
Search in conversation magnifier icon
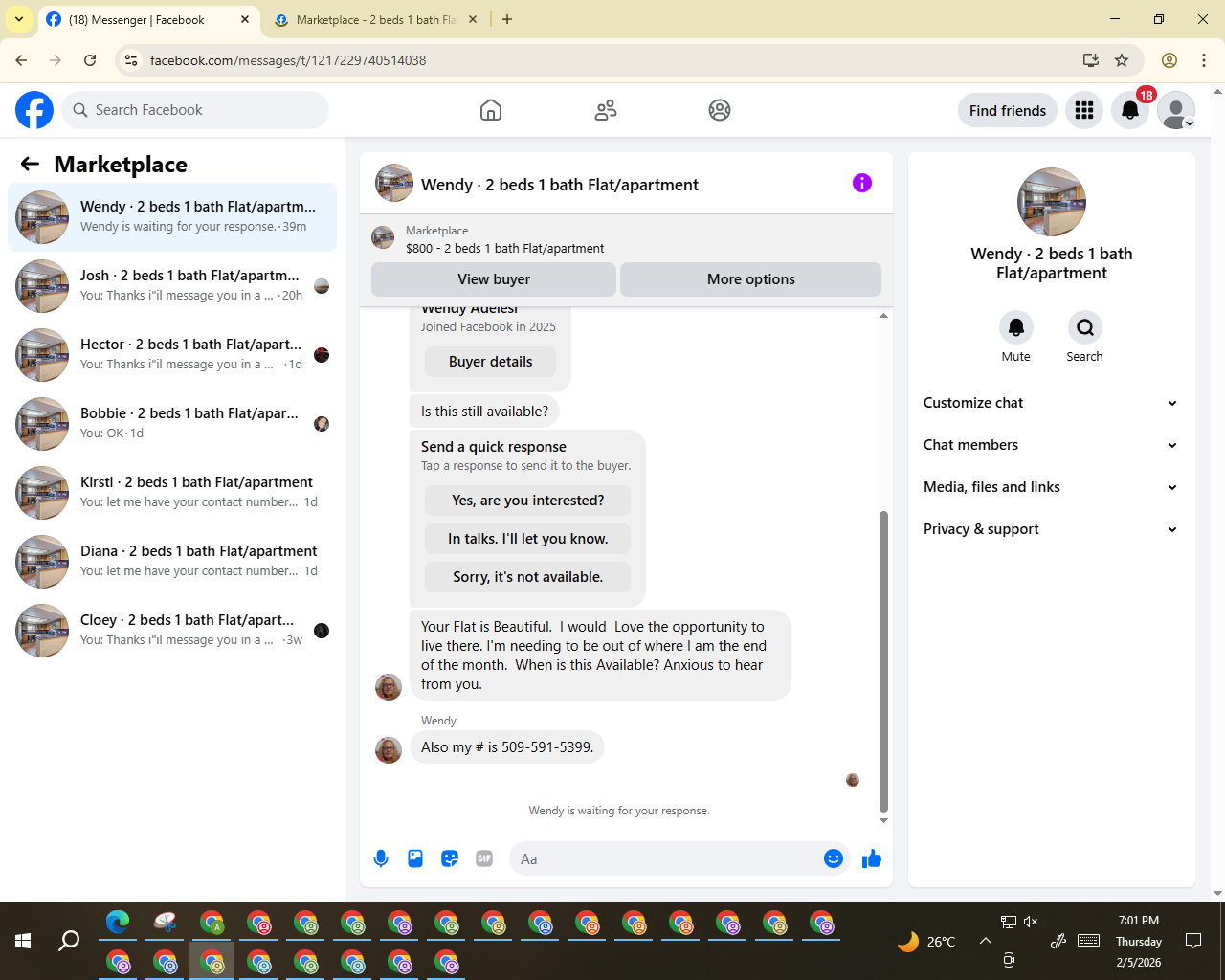pos(1085,327)
